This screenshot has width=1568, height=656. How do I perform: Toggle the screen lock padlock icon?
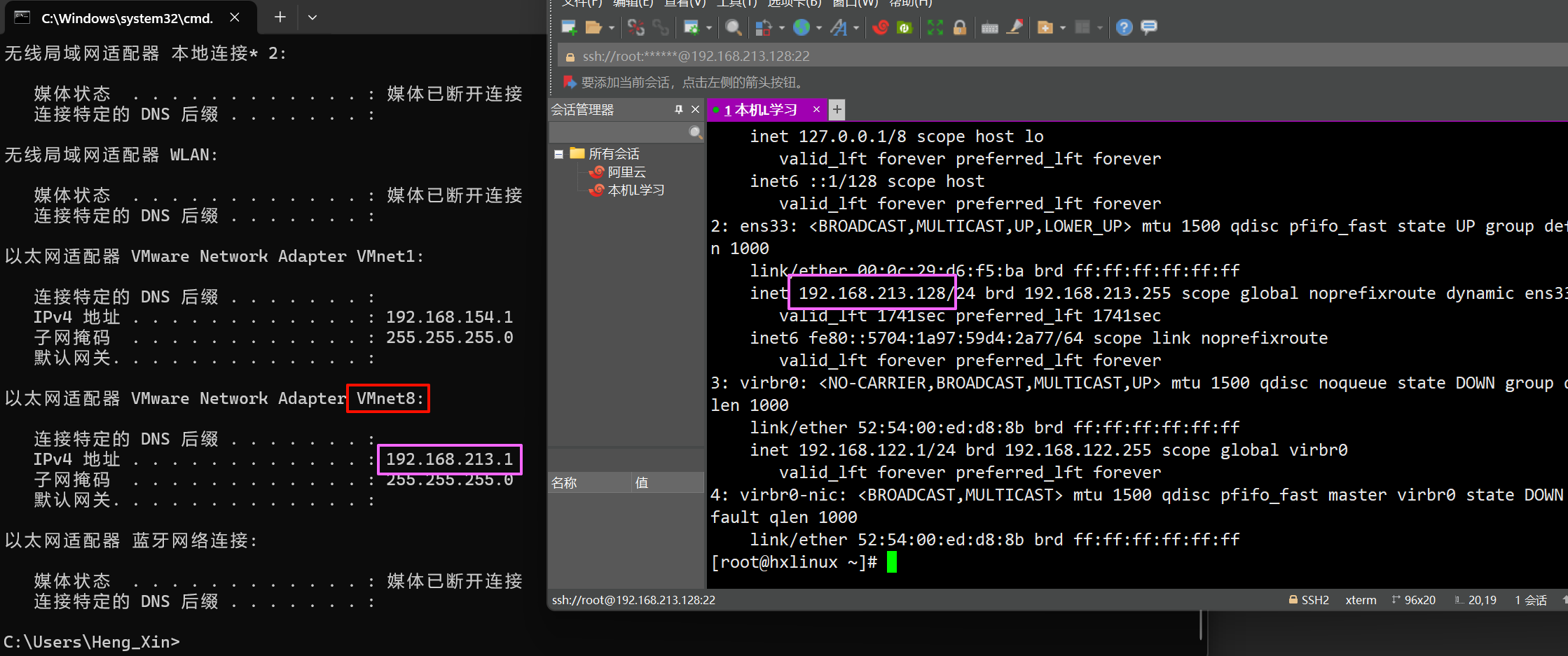(960, 27)
